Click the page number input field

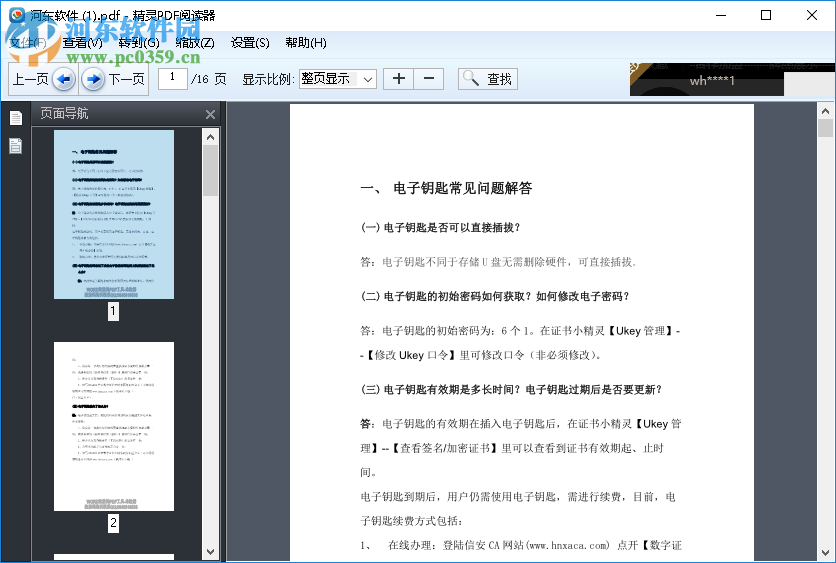(x=173, y=78)
